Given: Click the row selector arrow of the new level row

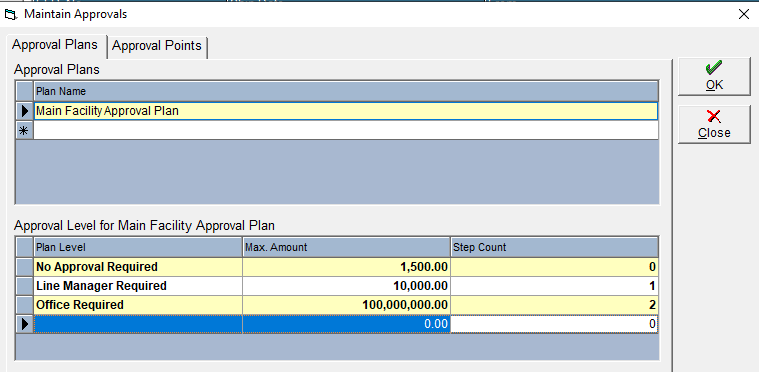Looking at the screenshot, I should (25, 324).
